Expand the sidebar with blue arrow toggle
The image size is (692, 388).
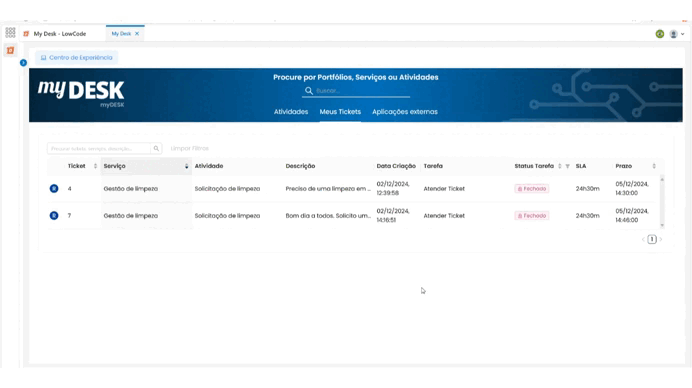tap(23, 63)
